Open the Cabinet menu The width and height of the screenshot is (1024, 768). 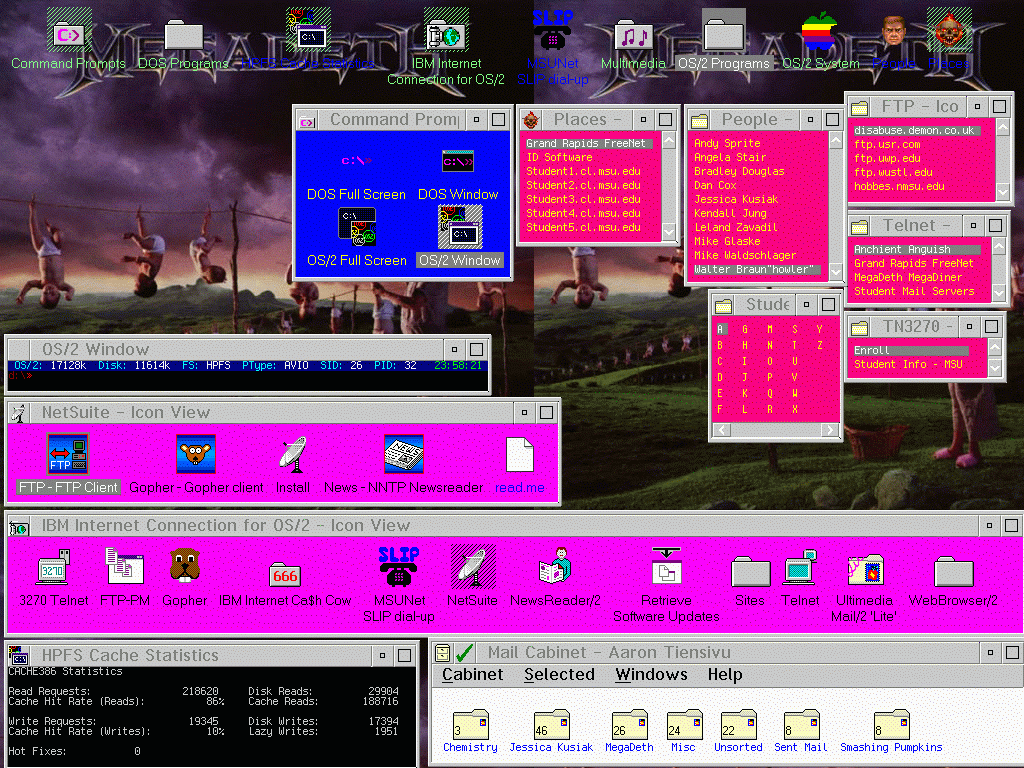click(x=472, y=674)
